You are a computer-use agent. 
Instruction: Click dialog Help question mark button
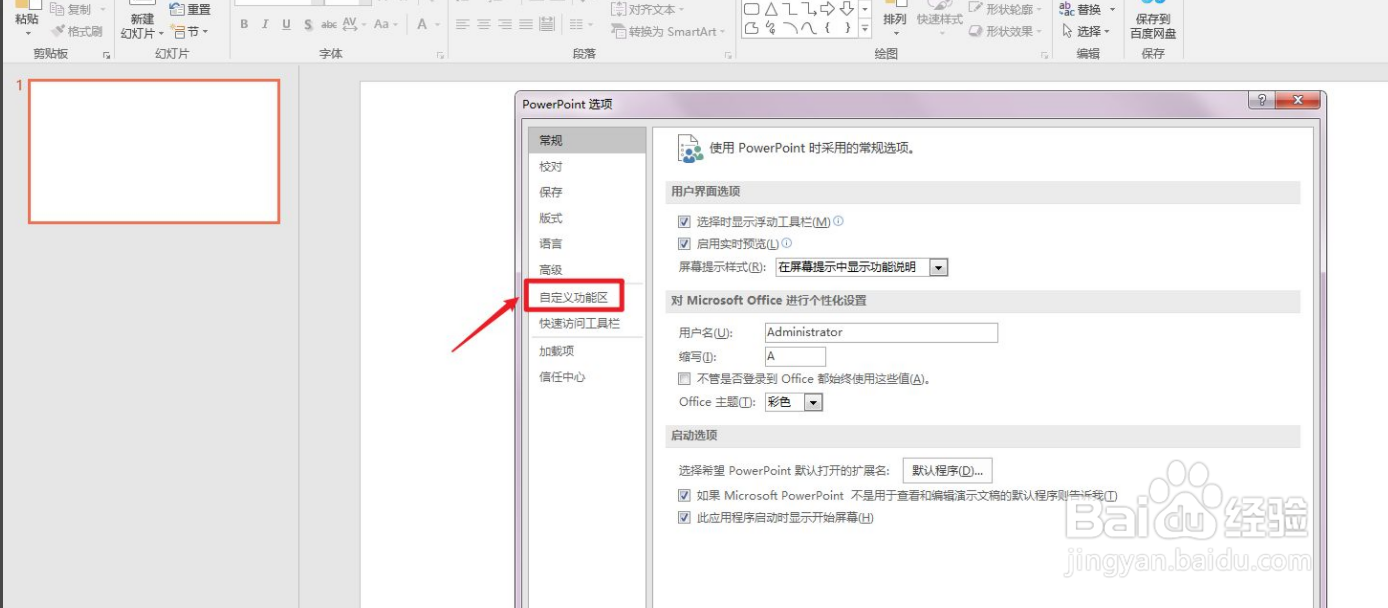coord(1261,100)
